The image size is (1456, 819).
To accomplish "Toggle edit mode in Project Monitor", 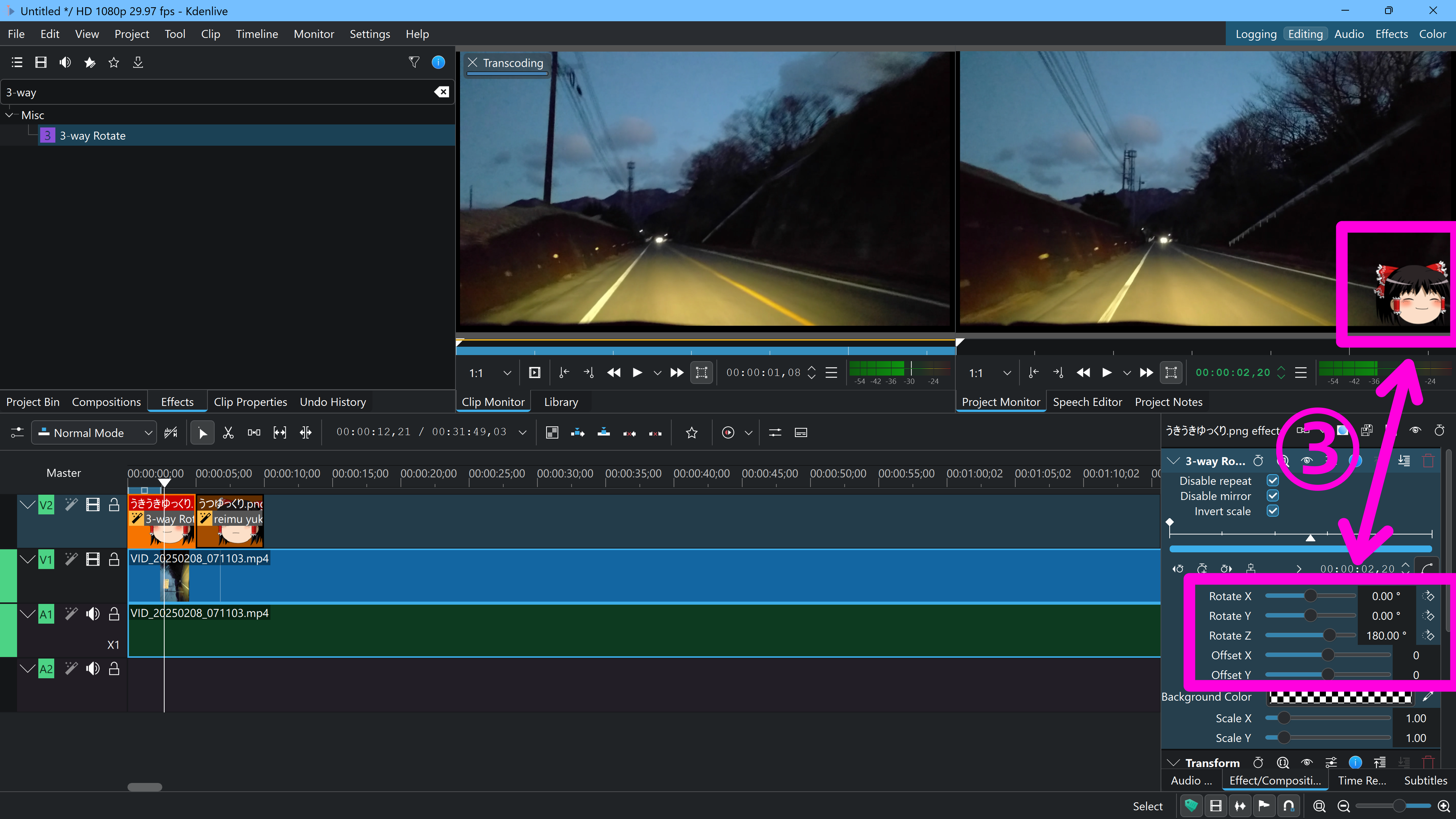I will coord(1171,373).
